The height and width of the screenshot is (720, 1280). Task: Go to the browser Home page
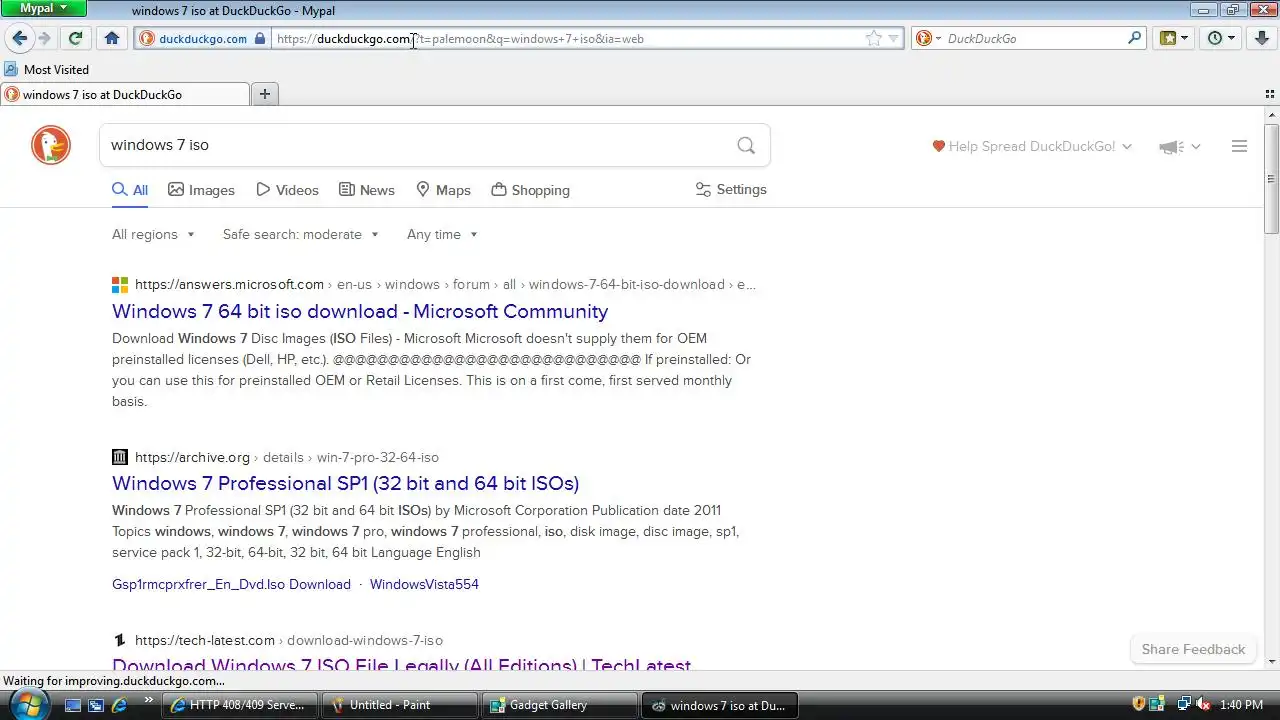112,38
